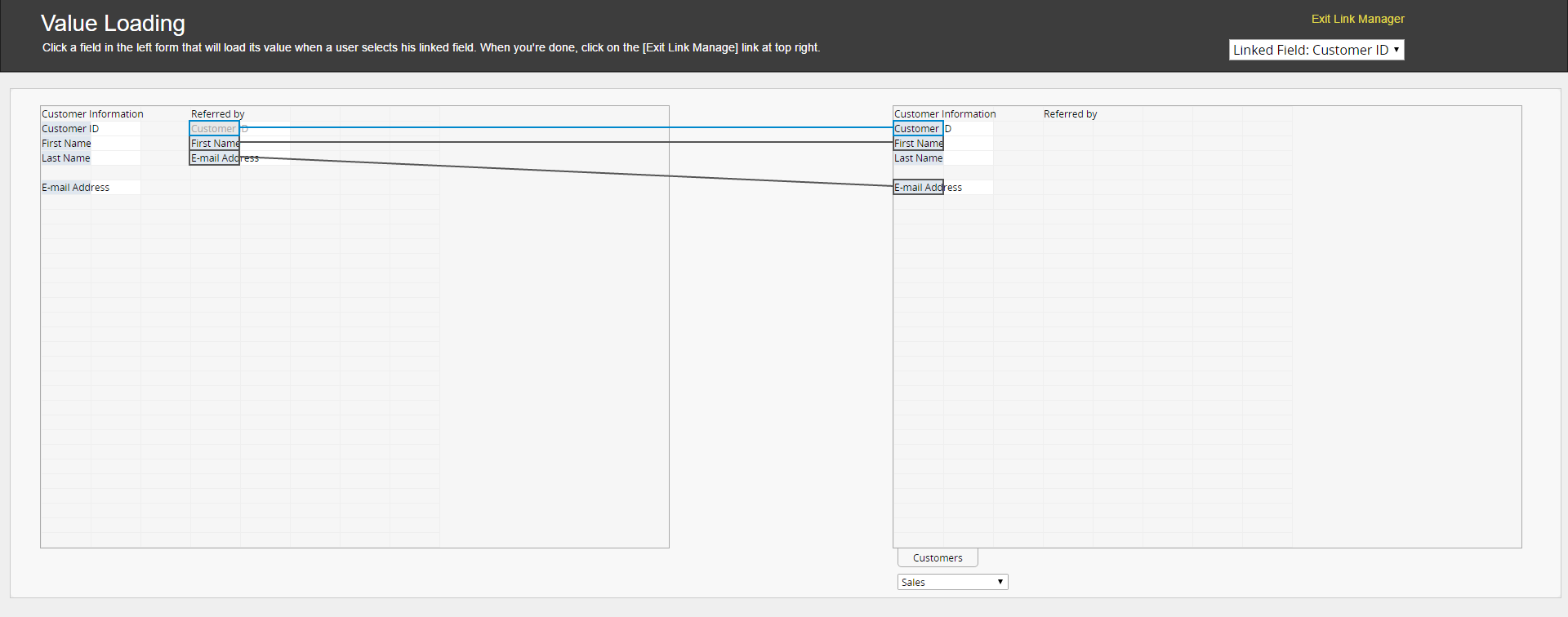Click the left form's Referred by header
The width and height of the screenshot is (1568, 617).
pyautogui.click(x=217, y=114)
